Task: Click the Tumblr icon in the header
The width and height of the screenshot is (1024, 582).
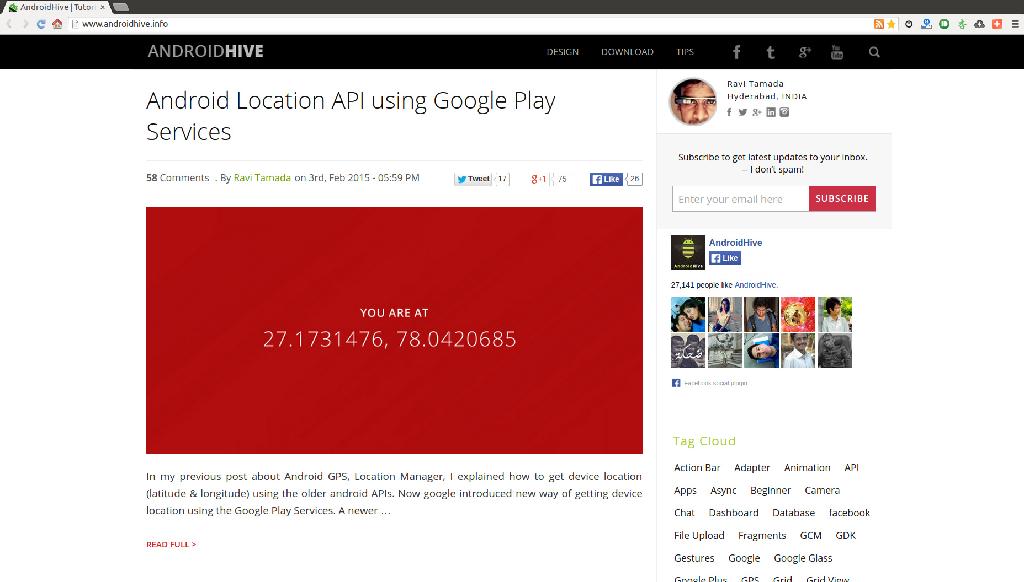Action: (x=770, y=51)
